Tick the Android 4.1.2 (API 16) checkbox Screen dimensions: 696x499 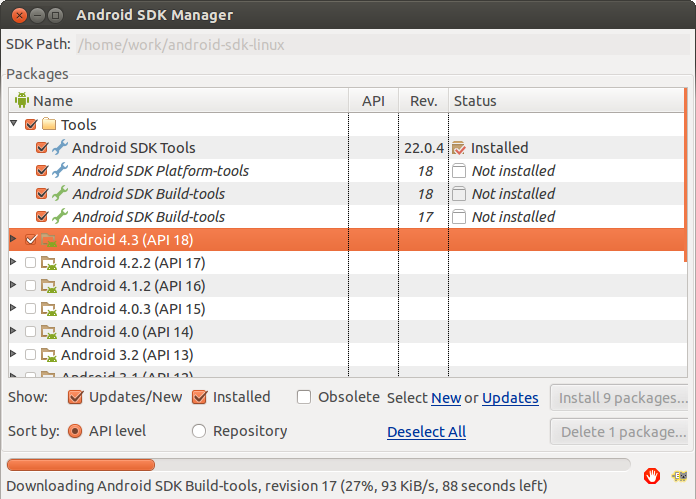[x=31, y=286]
